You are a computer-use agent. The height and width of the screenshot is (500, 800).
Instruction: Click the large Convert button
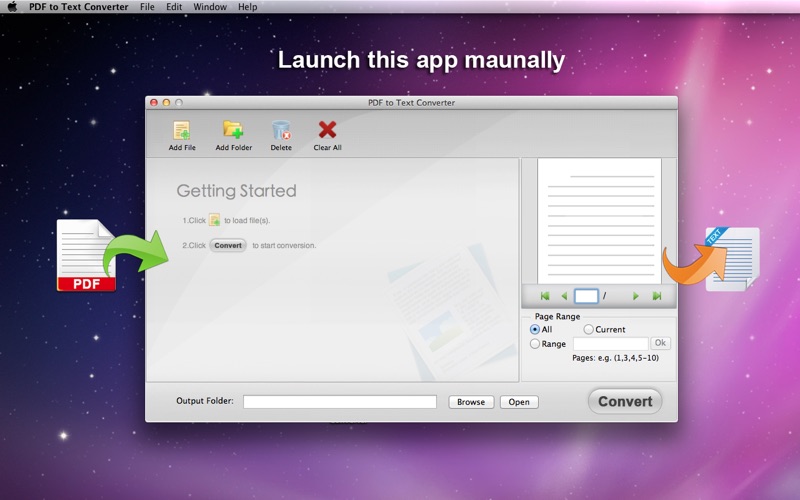point(625,402)
